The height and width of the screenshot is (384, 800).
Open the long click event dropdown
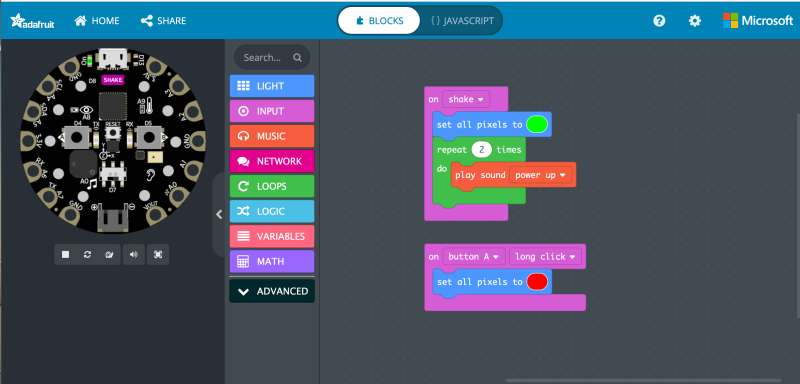pyautogui.click(x=545, y=257)
